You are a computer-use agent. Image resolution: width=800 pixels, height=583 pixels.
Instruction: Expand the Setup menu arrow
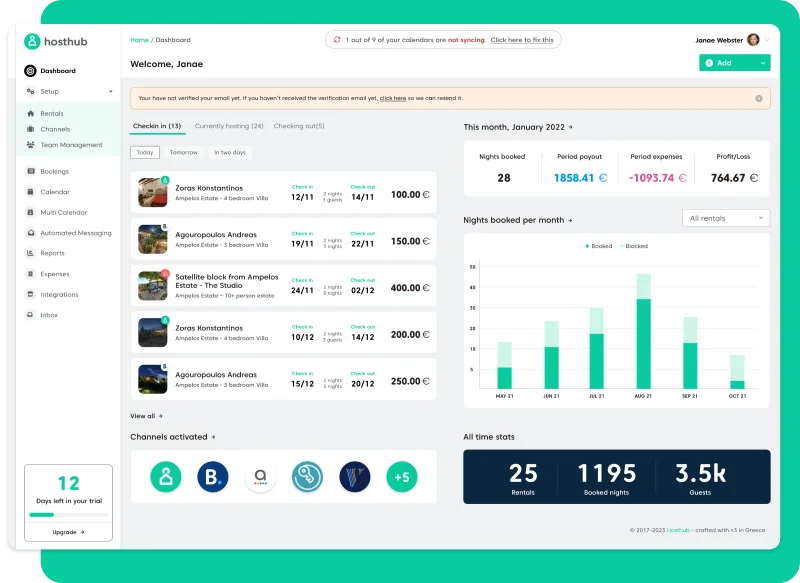pyautogui.click(x=111, y=92)
